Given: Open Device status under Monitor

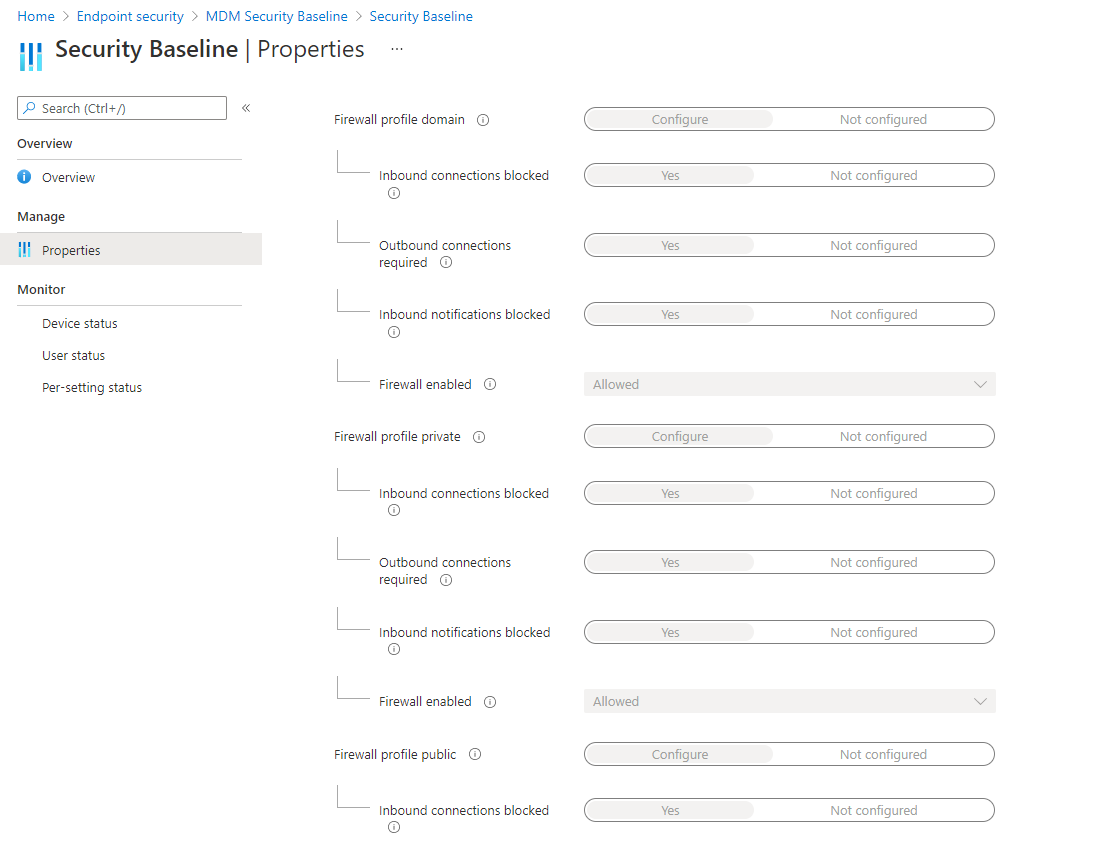Looking at the screenshot, I should click(x=80, y=324).
